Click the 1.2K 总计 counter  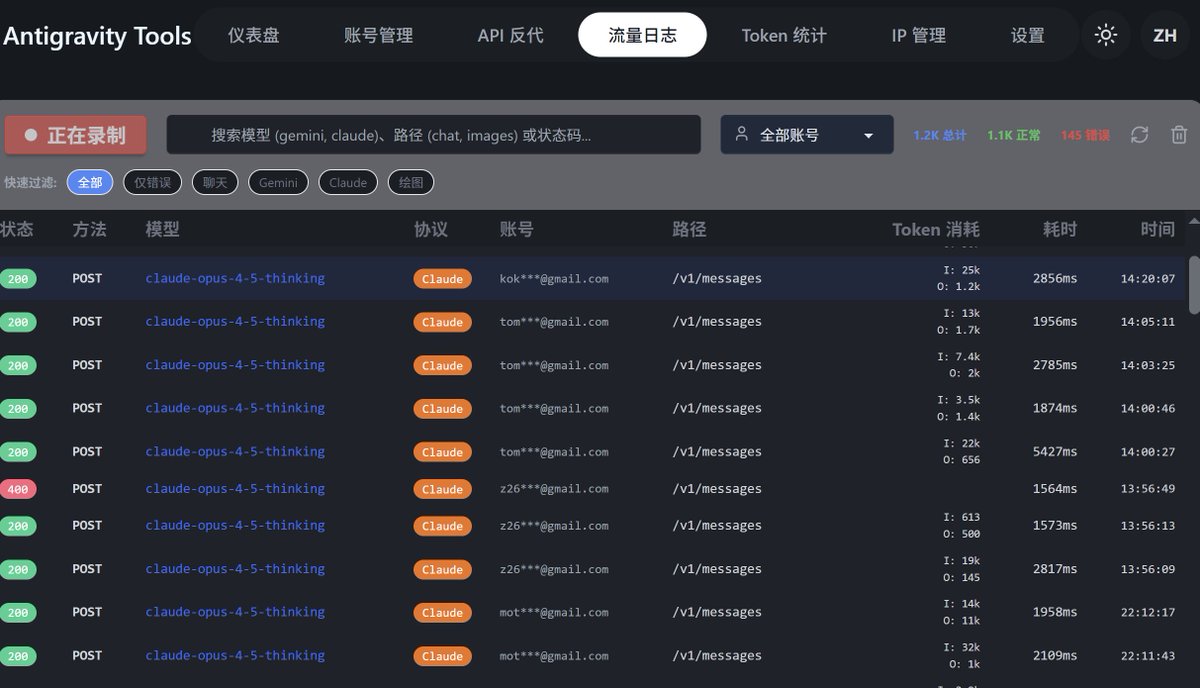940,135
